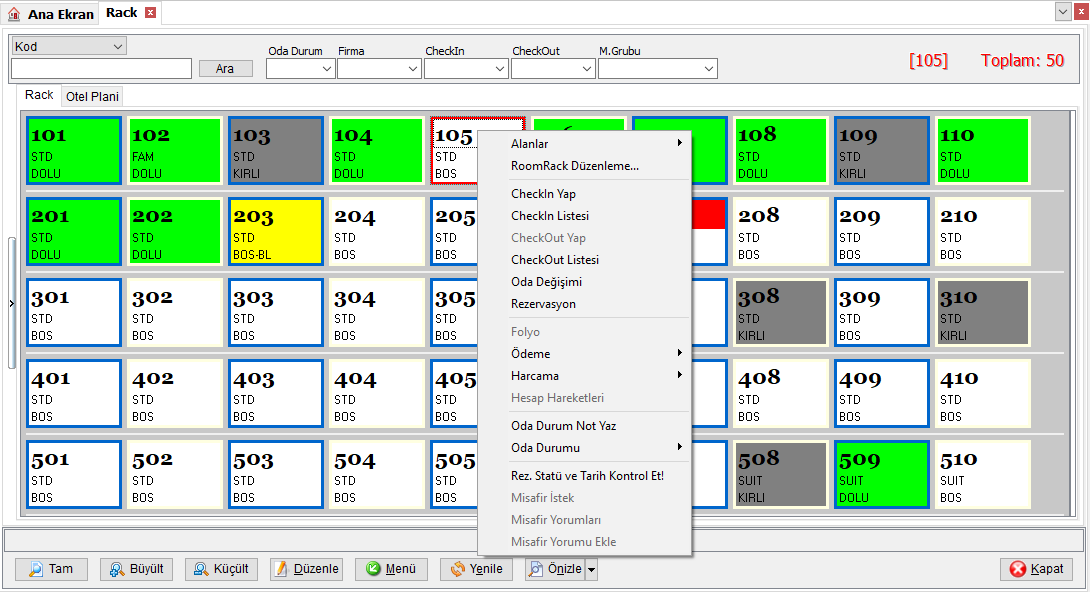Choose CheckIn Yap in context menu
1090x592 pixels.
[585, 194]
